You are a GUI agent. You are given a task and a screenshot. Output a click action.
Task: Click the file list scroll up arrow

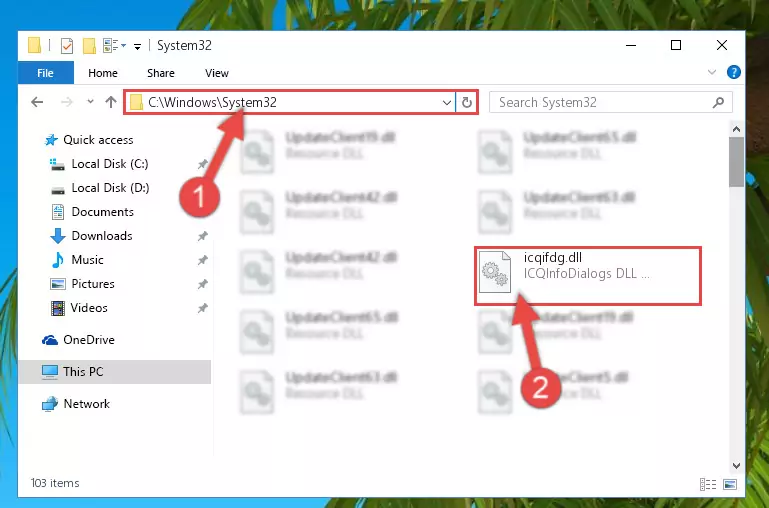[736, 129]
